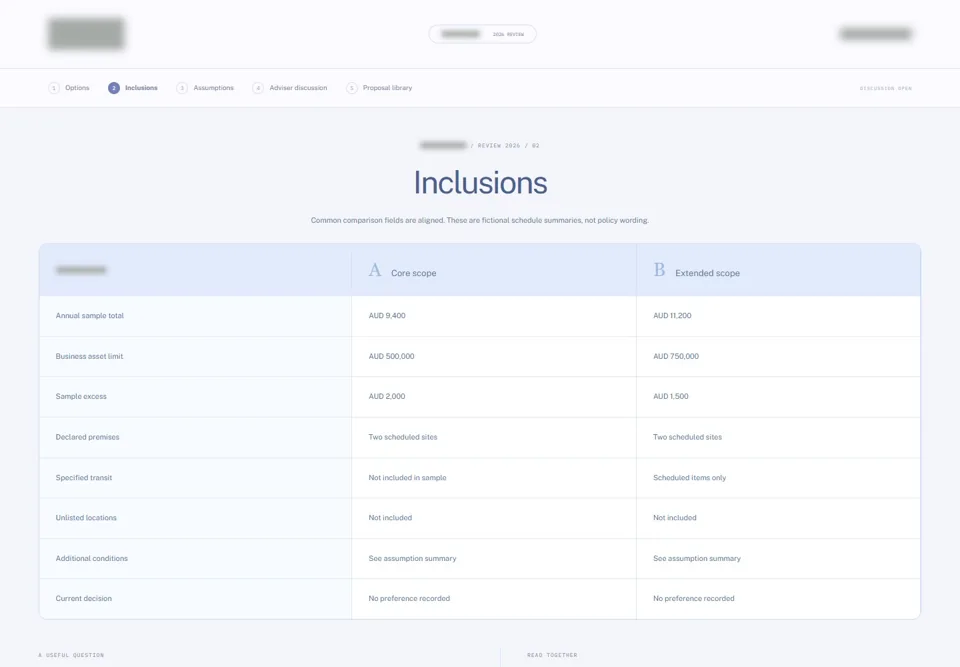The image size is (960, 667).
Task: Click the Discussion Open status label
Action: [x=885, y=88]
